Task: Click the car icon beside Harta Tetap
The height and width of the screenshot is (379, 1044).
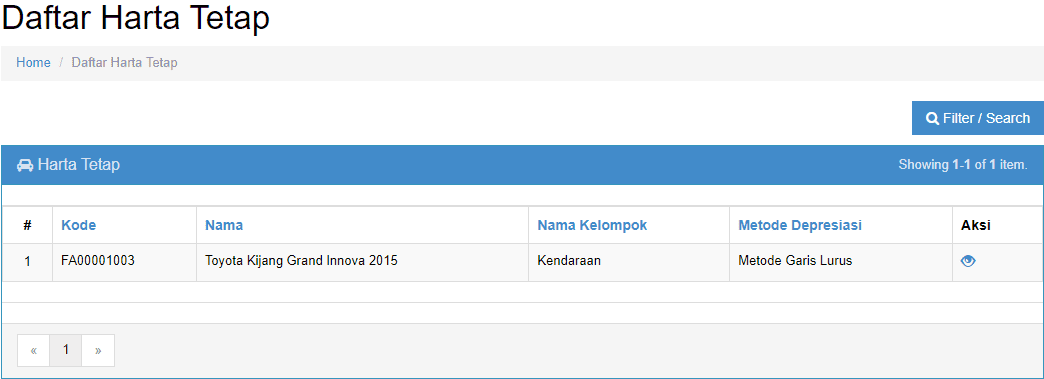Action: click(x=25, y=165)
